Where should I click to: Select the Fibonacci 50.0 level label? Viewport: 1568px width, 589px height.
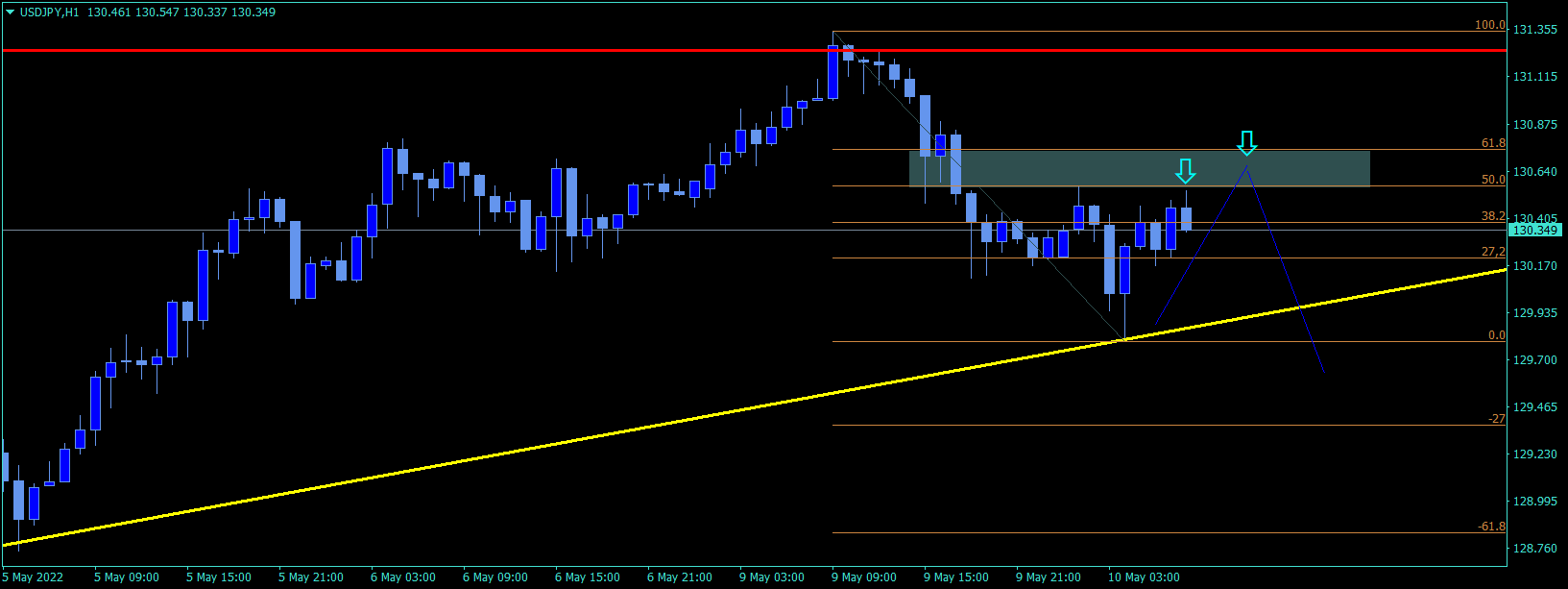[1493, 180]
